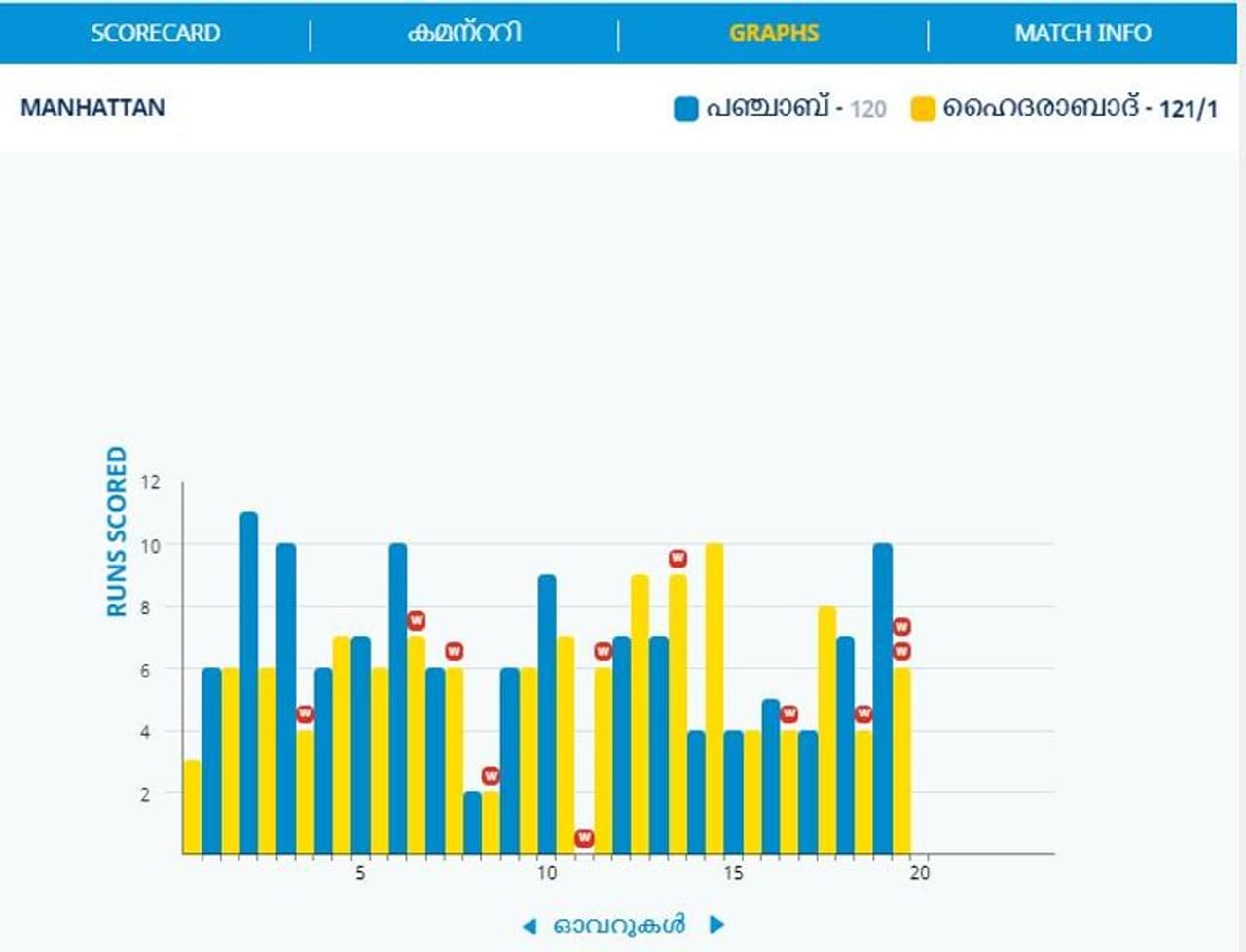Click the wicket marker above the 9-run yellow bar
The width and height of the screenshot is (1246, 952).
point(678,559)
